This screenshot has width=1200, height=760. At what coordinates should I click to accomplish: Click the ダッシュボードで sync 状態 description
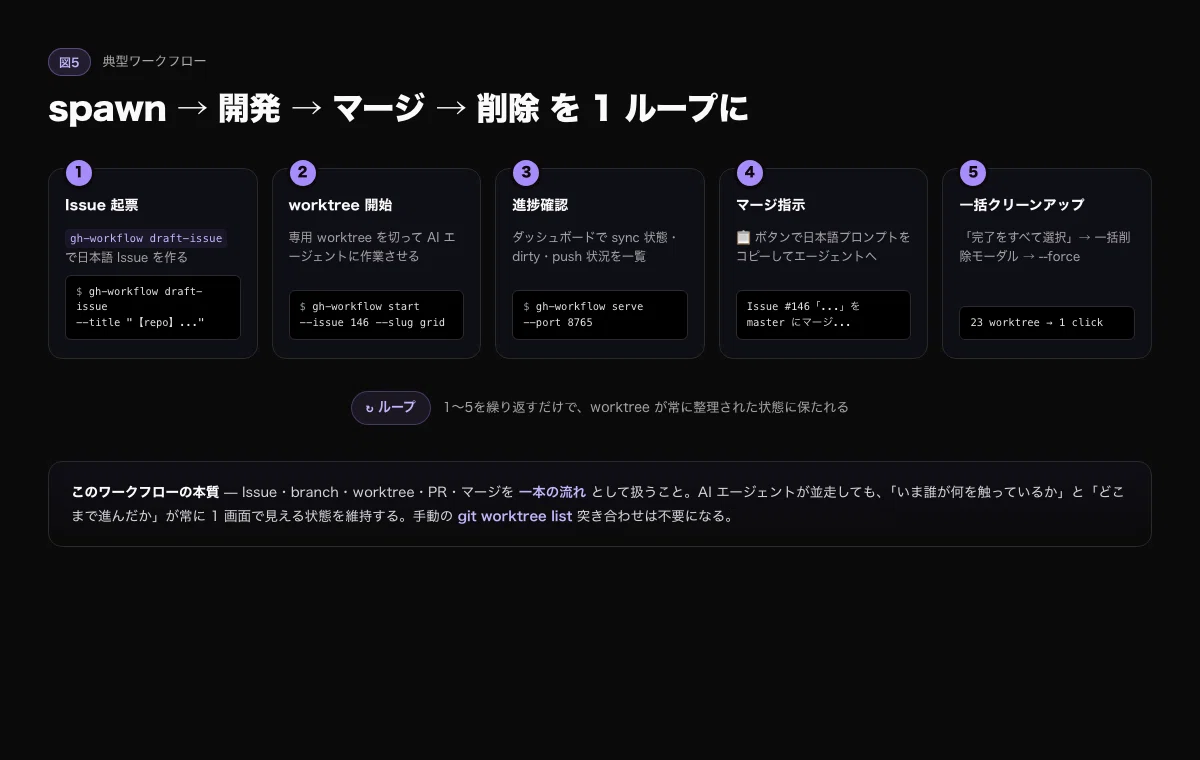click(595, 247)
